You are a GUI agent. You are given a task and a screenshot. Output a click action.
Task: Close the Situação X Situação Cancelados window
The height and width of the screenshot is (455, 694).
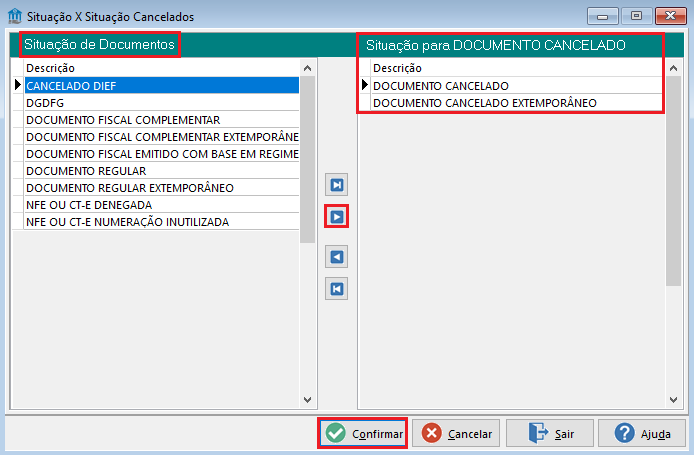click(670, 16)
